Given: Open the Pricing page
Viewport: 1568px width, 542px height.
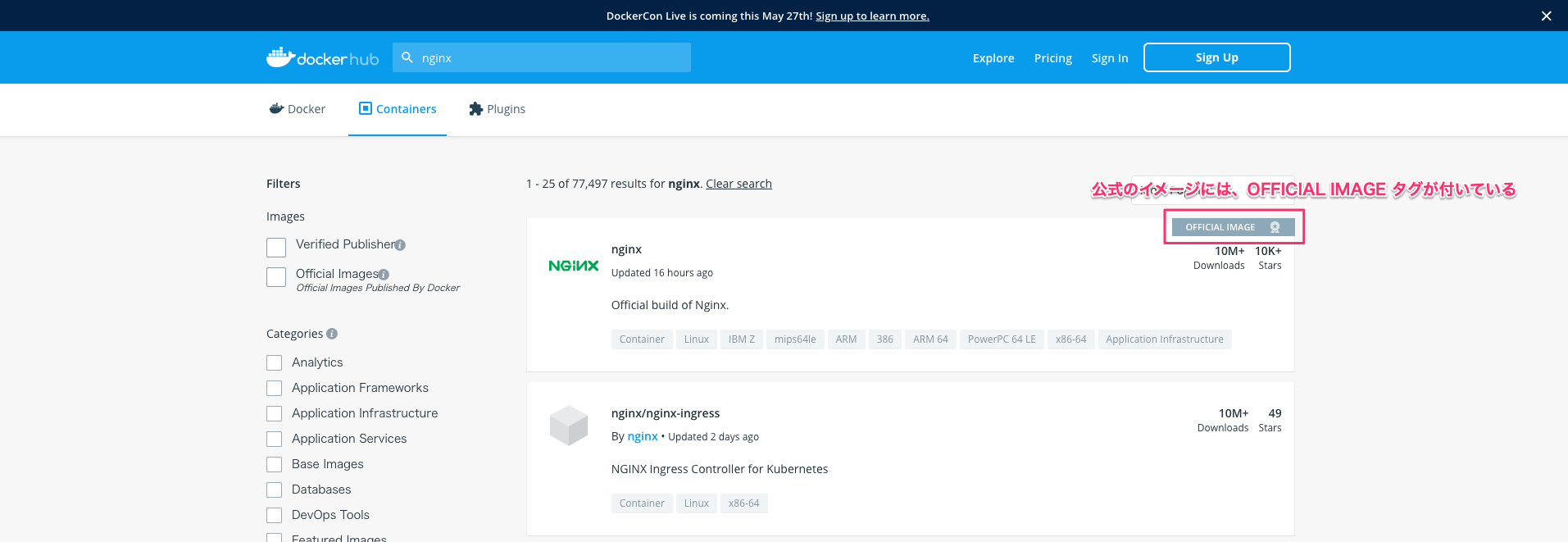Looking at the screenshot, I should coord(1053,58).
